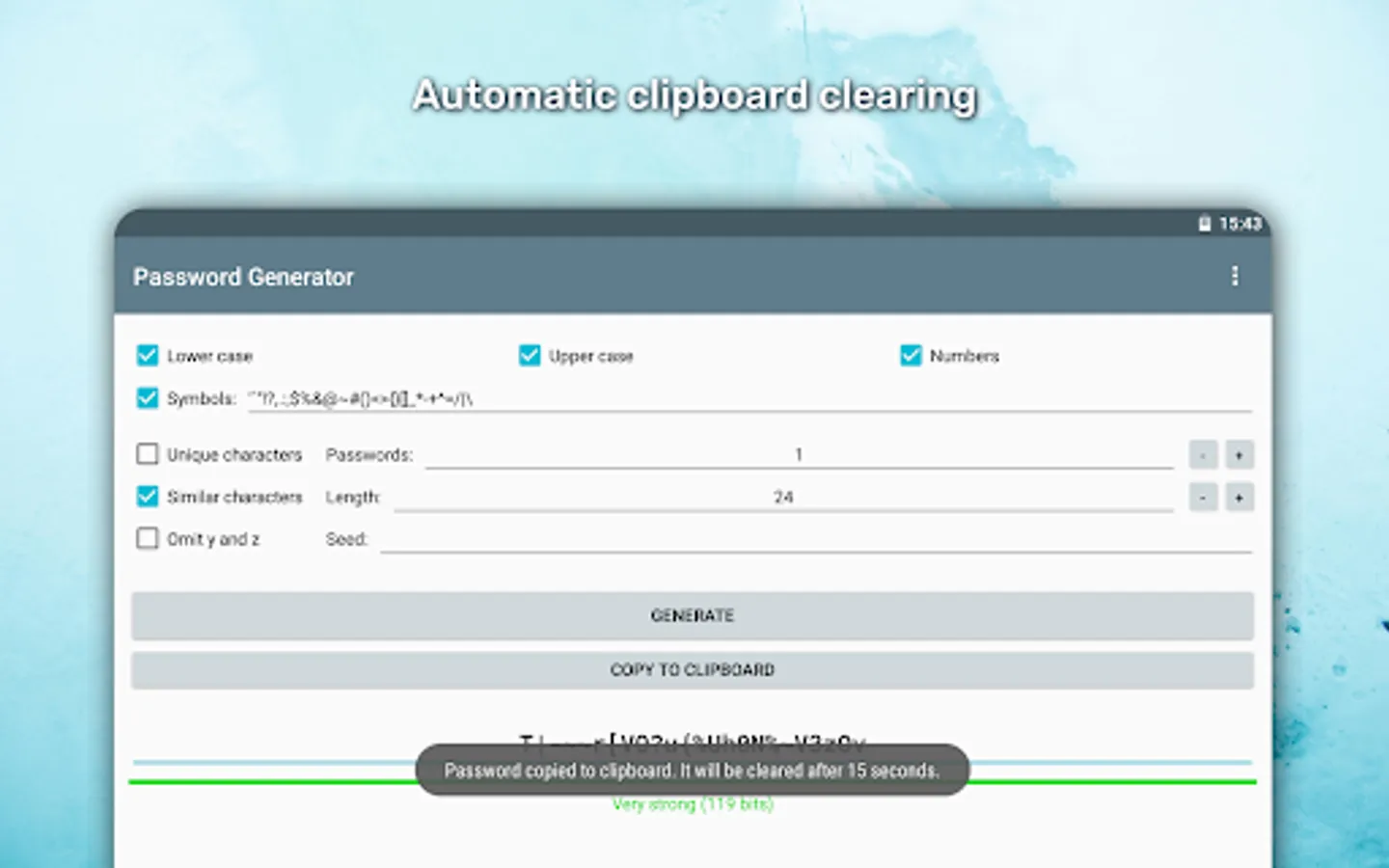Uncheck the Symbols option
Viewport: 1389px width, 868px height.
point(147,397)
